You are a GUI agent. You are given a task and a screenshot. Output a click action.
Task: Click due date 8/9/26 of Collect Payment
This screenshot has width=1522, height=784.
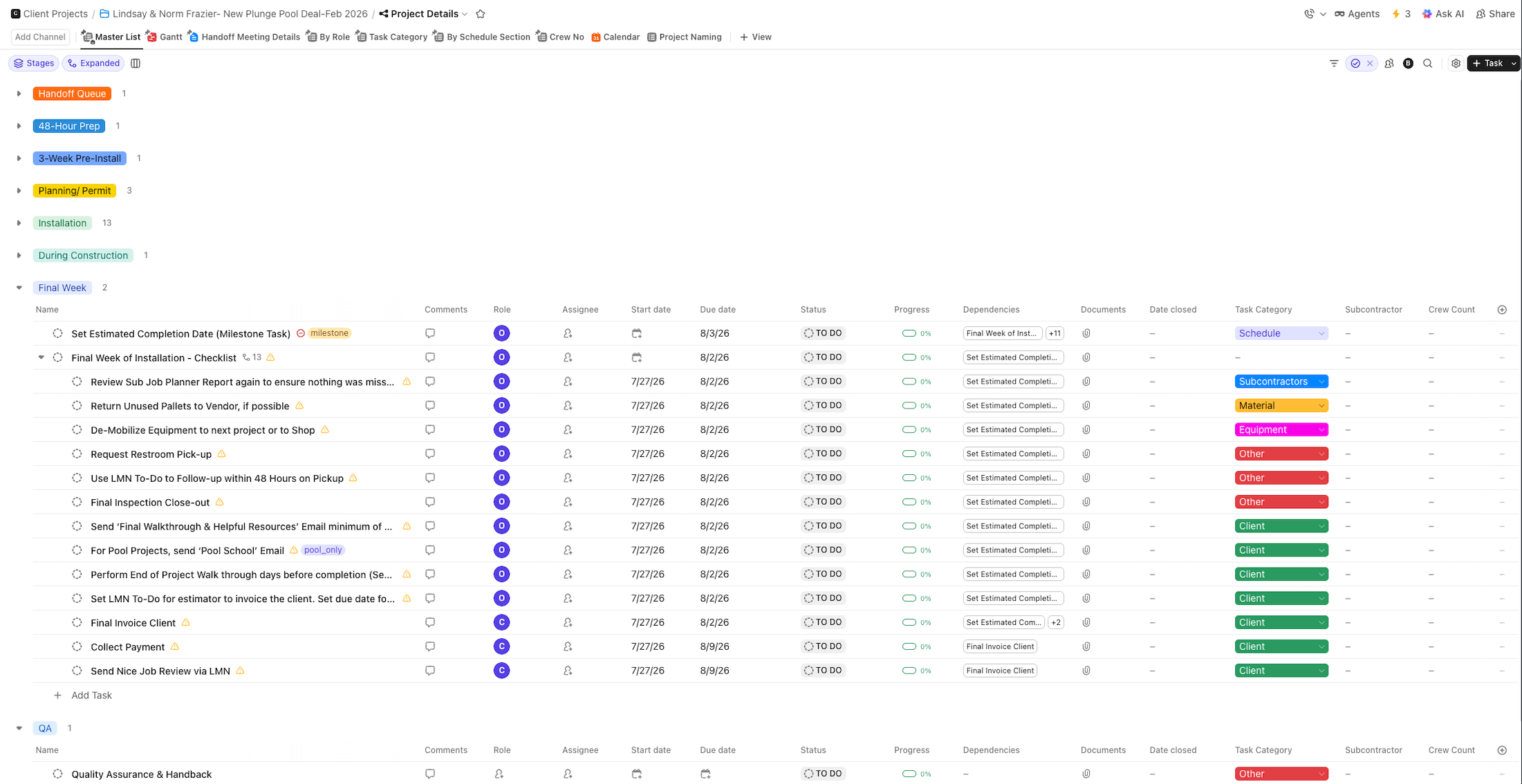(x=714, y=646)
